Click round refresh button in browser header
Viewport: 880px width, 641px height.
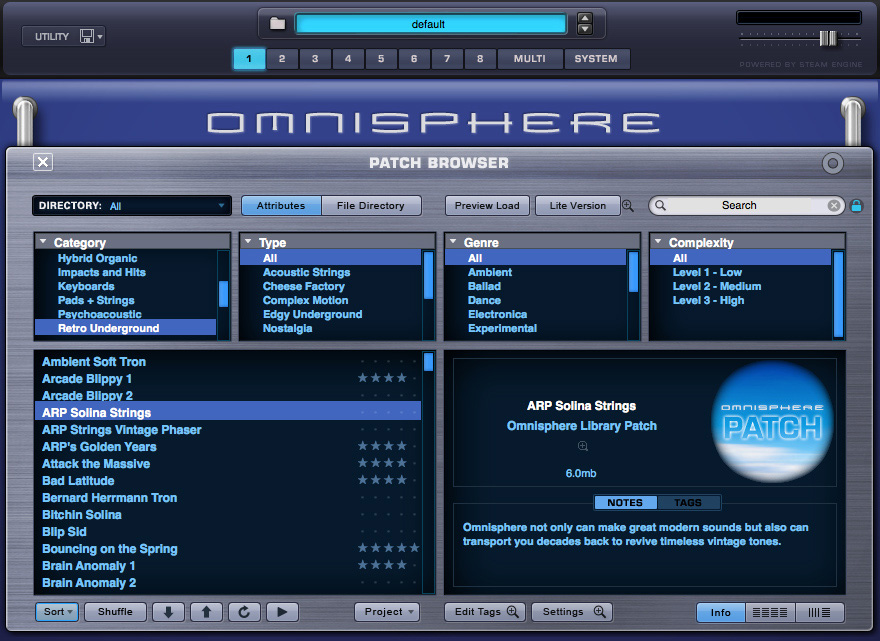[x=833, y=163]
